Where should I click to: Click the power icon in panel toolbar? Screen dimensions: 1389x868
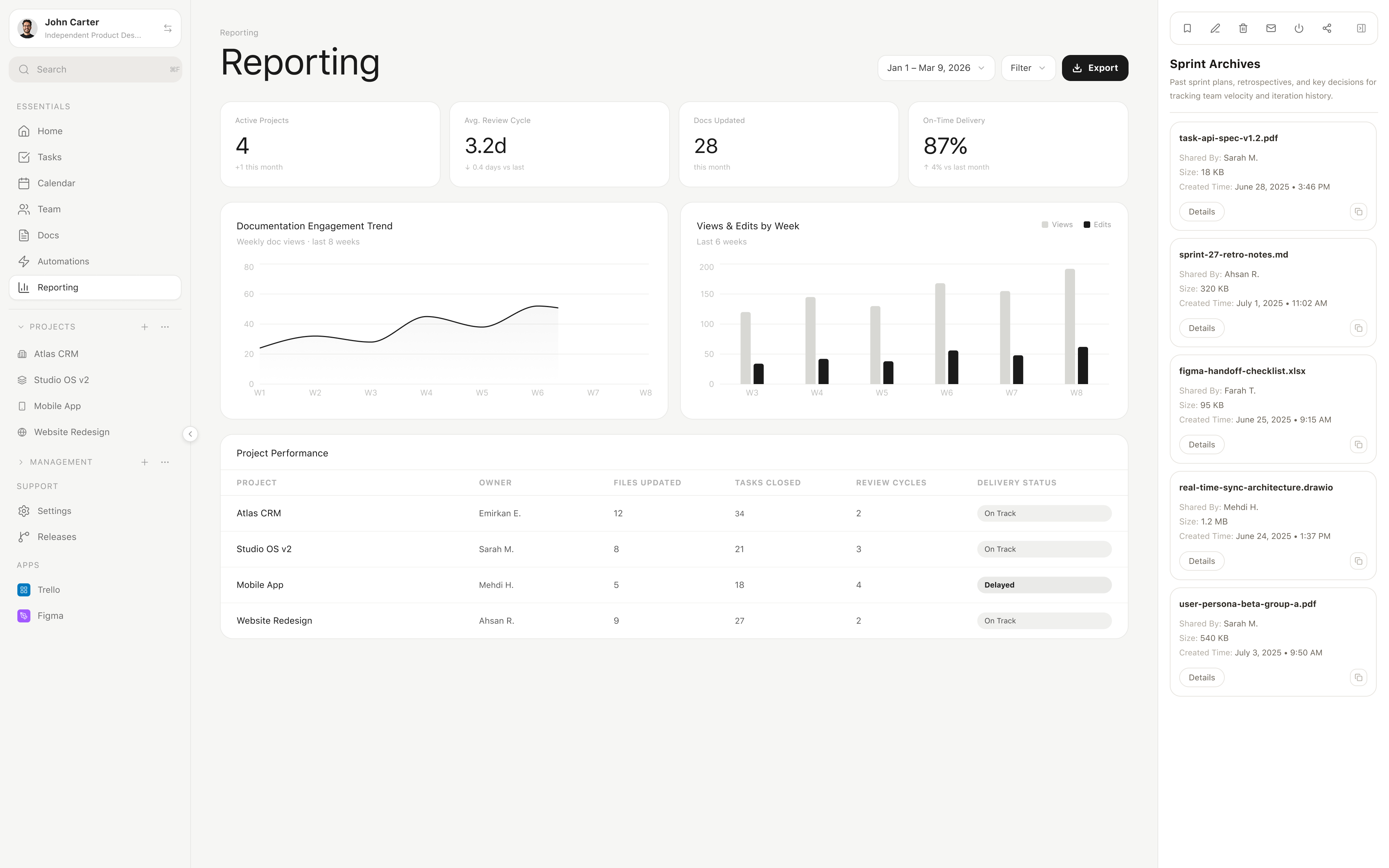pos(1298,28)
